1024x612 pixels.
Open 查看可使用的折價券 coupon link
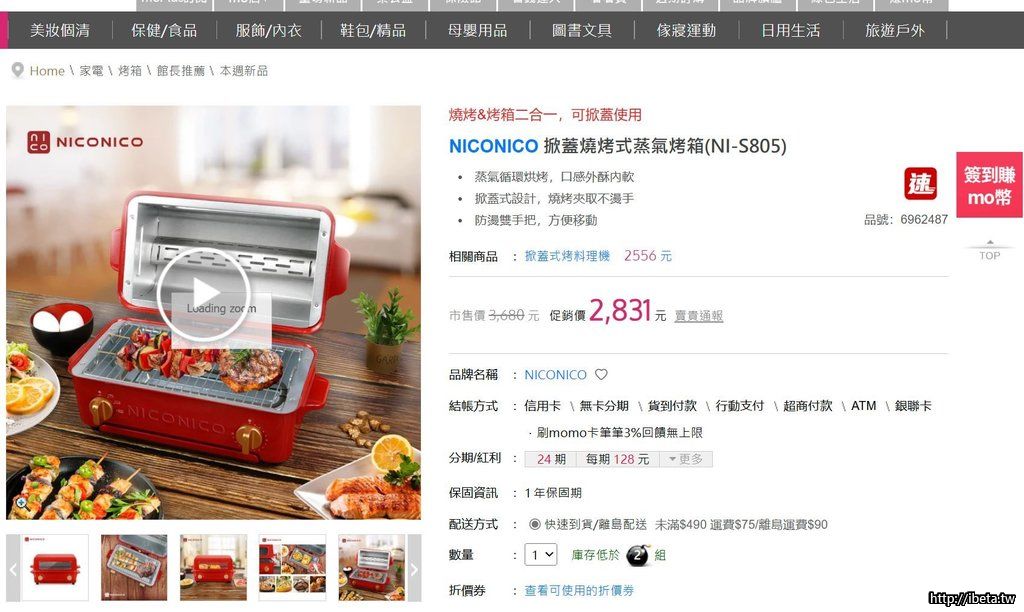pyautogui.click(x=579, y=590)
